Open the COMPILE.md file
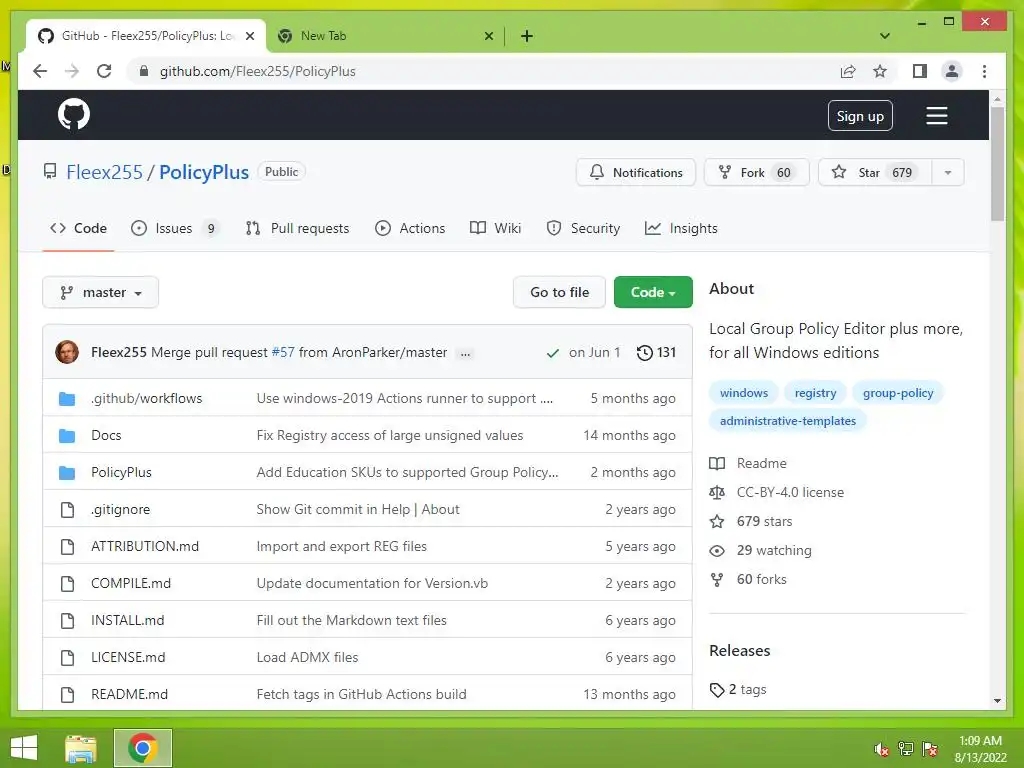 (x=131, y=583)
